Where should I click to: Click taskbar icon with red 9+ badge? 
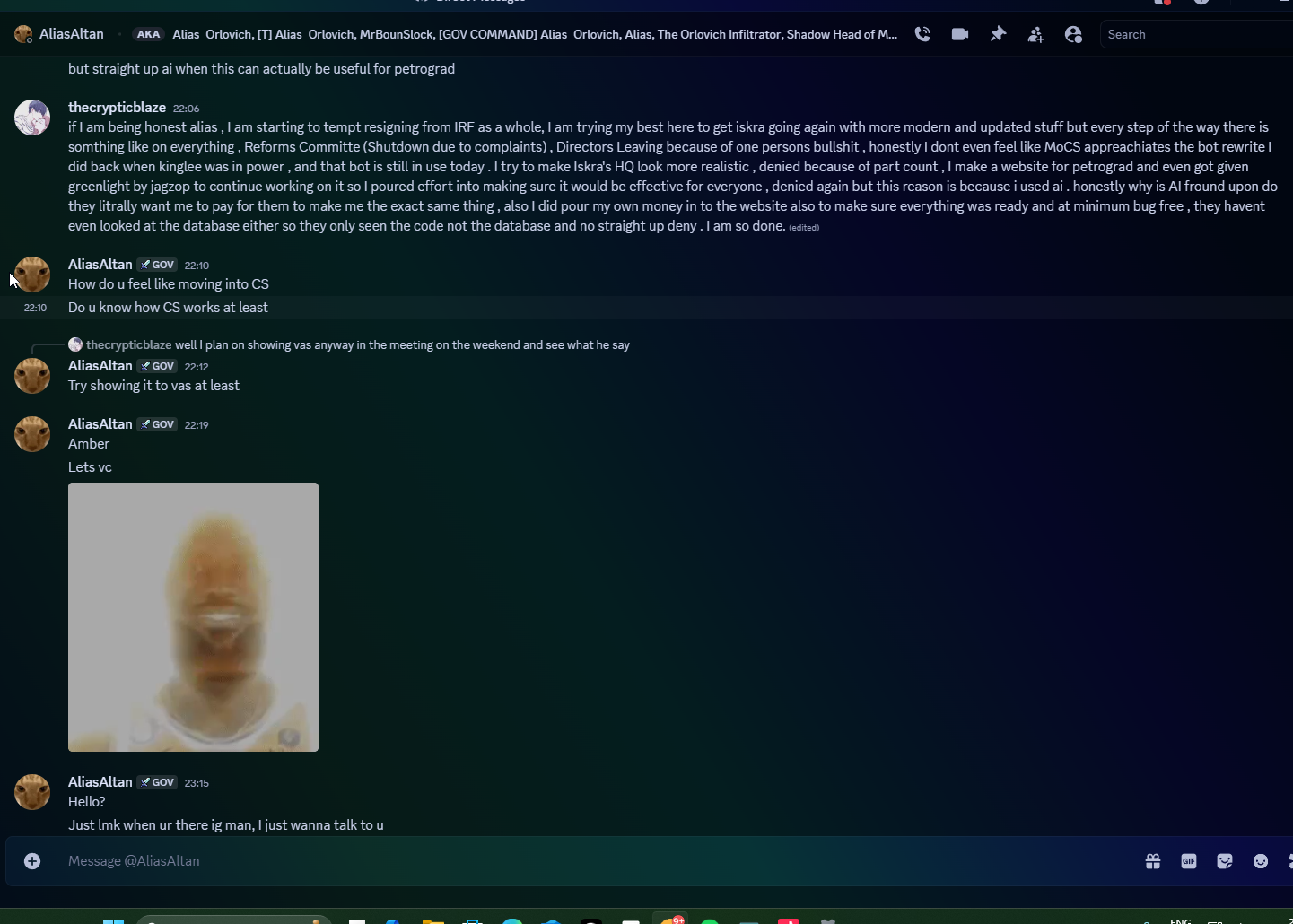pyautogui.click(x=671, y=920)
